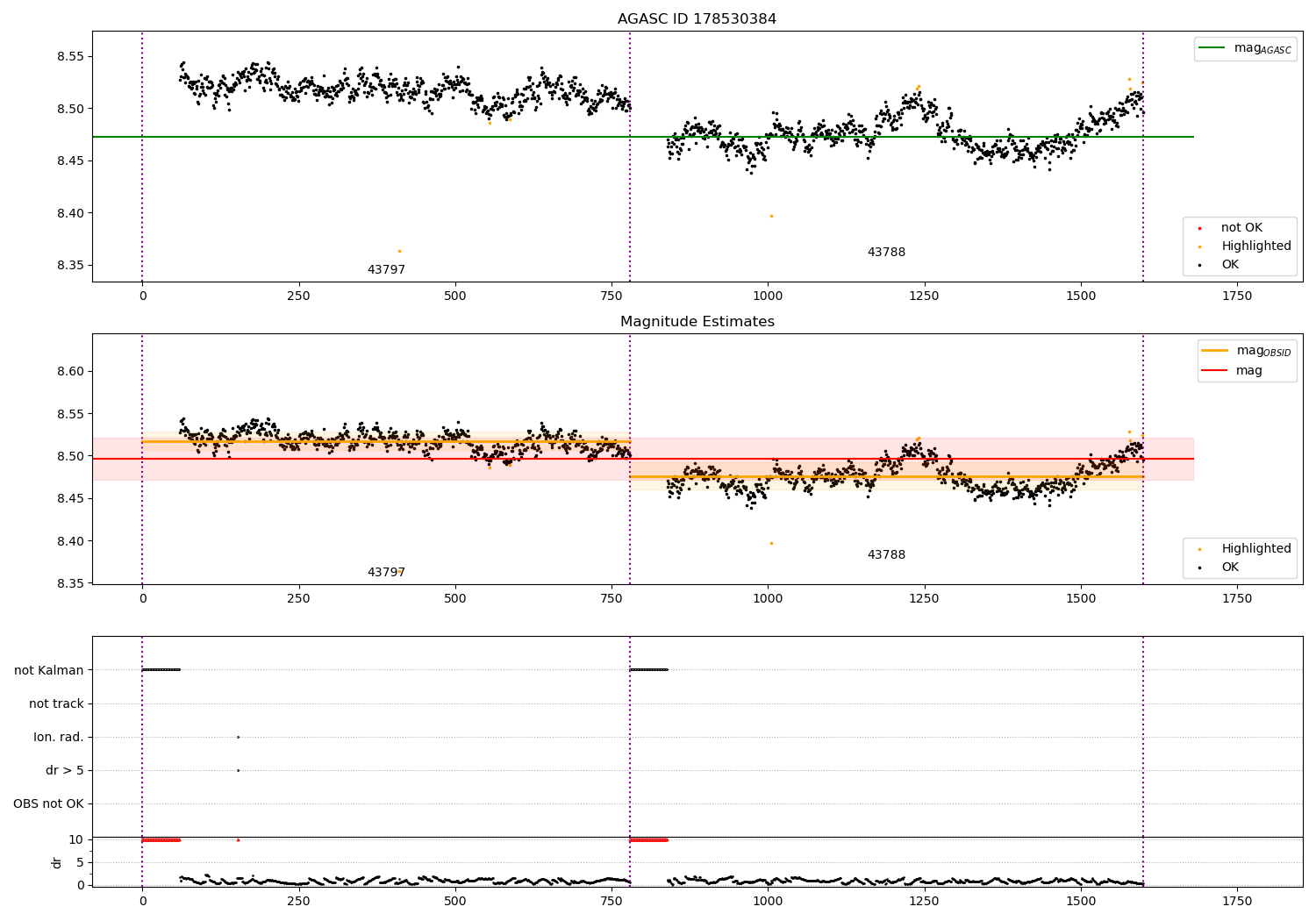Click the 8.60 y-tick label in middle plot
Screen dimensions: 1316x921
[x=68, y=372]
